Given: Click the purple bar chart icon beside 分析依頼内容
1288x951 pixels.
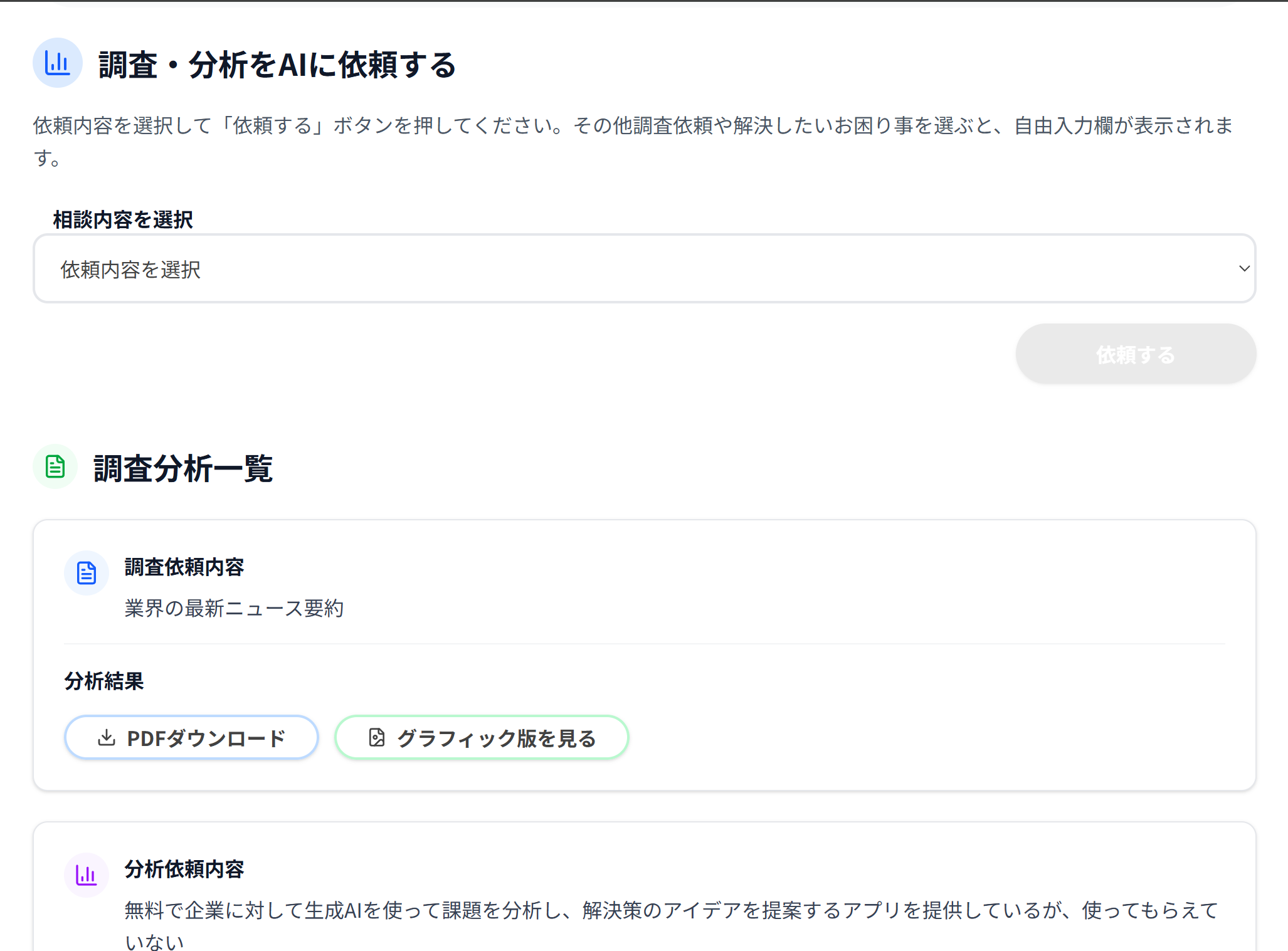Looking at the screenshot, I should click(87, 875).
